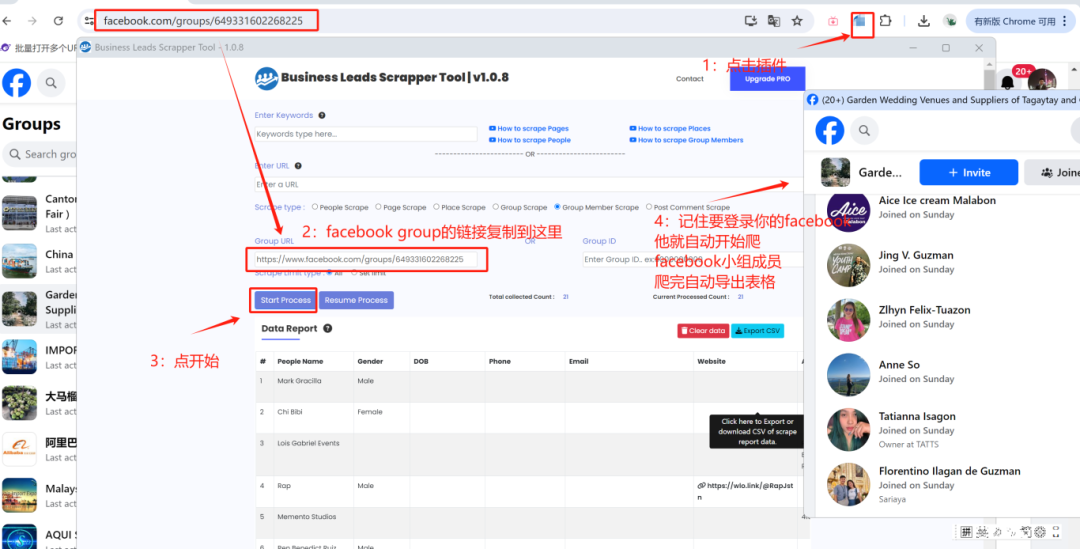Click the Search groups field
The height and width of the screenshot is (549, 1080).
tap(39, 154)
